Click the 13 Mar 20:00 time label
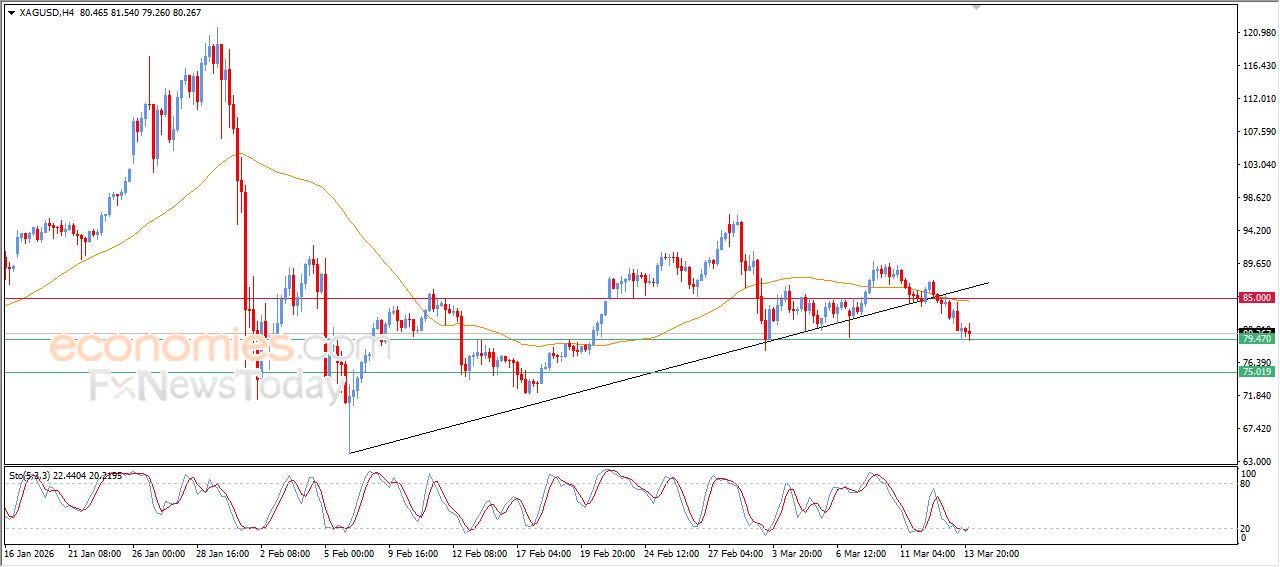Image resolution: width=1280 pixels, height=567 pixels. click(x=990, y=553)
